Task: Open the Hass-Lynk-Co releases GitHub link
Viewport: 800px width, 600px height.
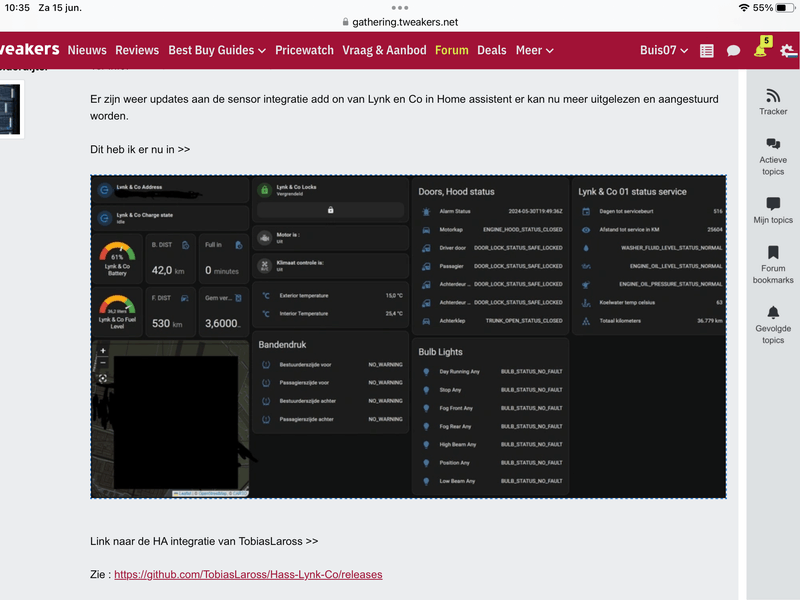Action: 248,574
